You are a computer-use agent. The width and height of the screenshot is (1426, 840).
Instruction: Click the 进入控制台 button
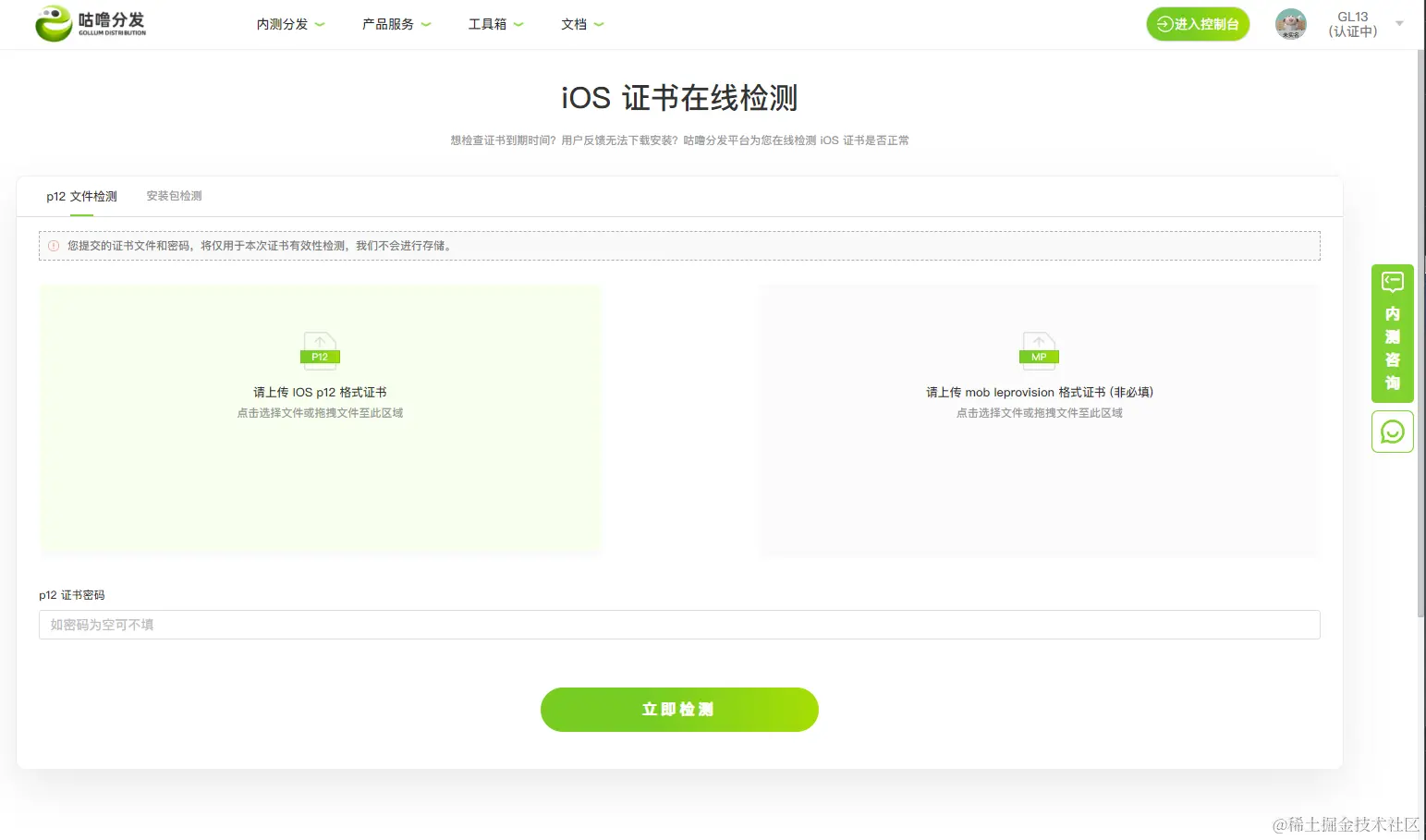tap(1198, 24)
